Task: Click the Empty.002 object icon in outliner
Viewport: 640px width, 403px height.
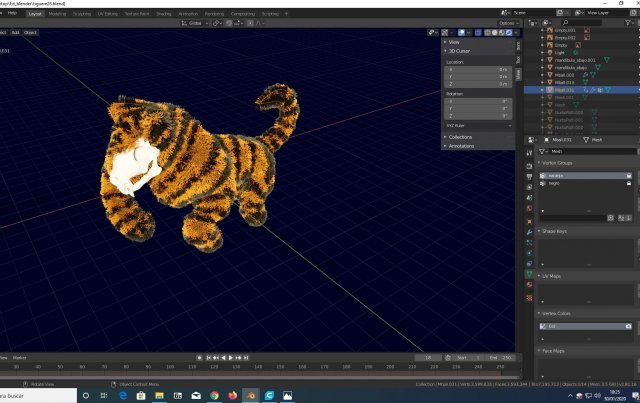Action: pyautogui.click(x=550, y=38)
